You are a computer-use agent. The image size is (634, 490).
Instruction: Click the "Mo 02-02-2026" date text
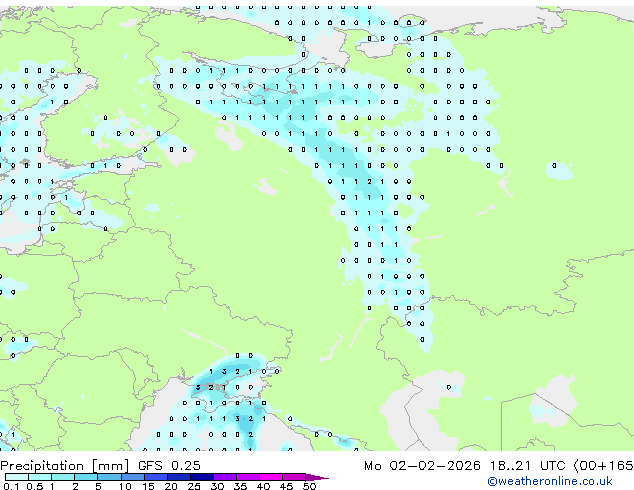pyautogui.click(x=422, y=466)
